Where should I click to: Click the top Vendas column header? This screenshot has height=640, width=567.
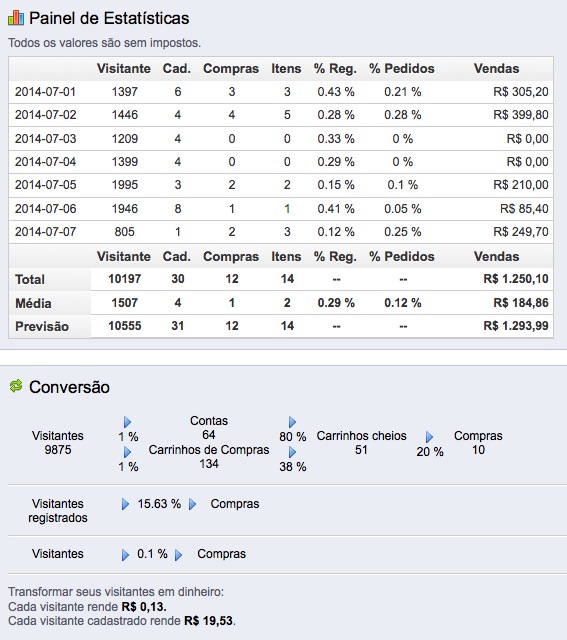(x=496, y=69)
